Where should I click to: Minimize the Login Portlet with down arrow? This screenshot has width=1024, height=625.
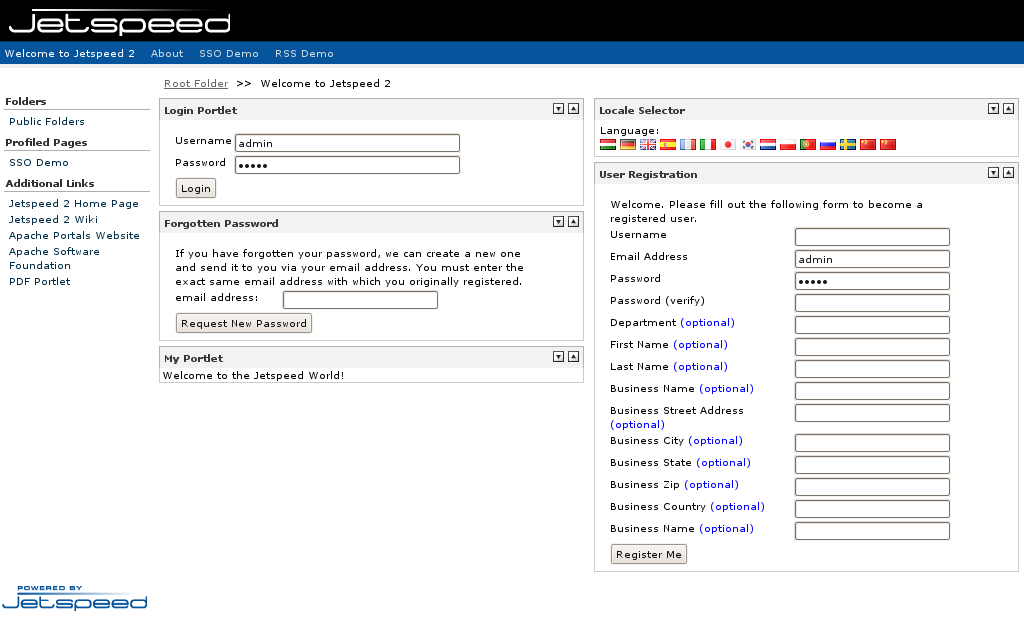tap(558, 109)
